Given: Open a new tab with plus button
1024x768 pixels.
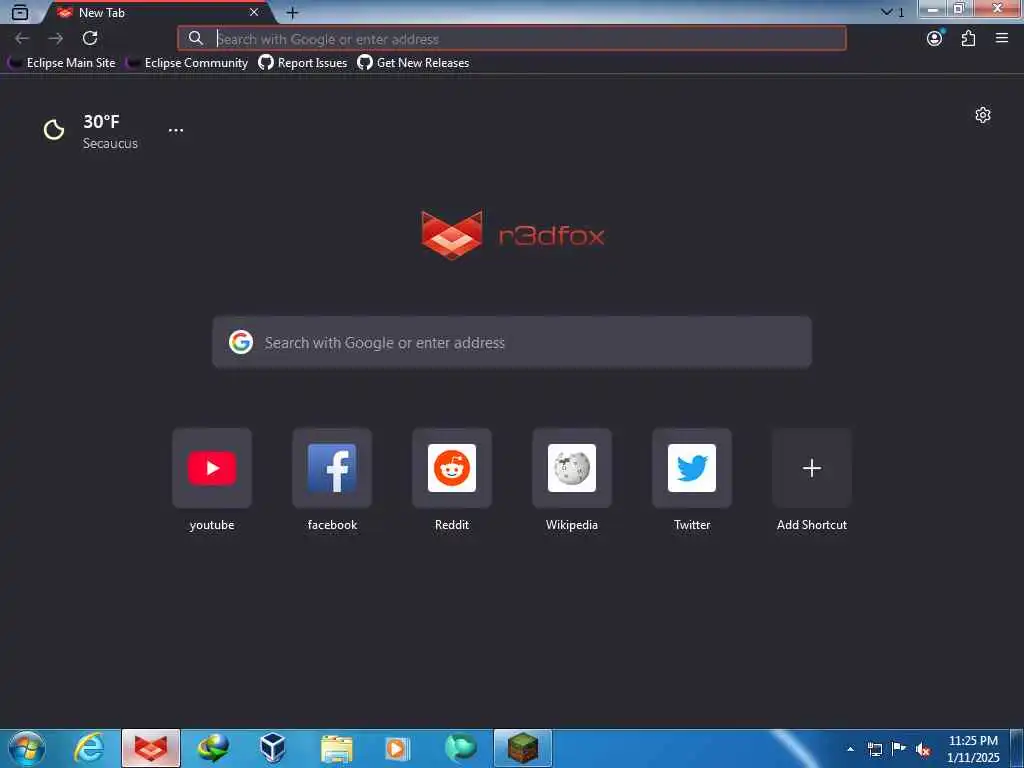Looking at the screenshot, I should [292, 12].
